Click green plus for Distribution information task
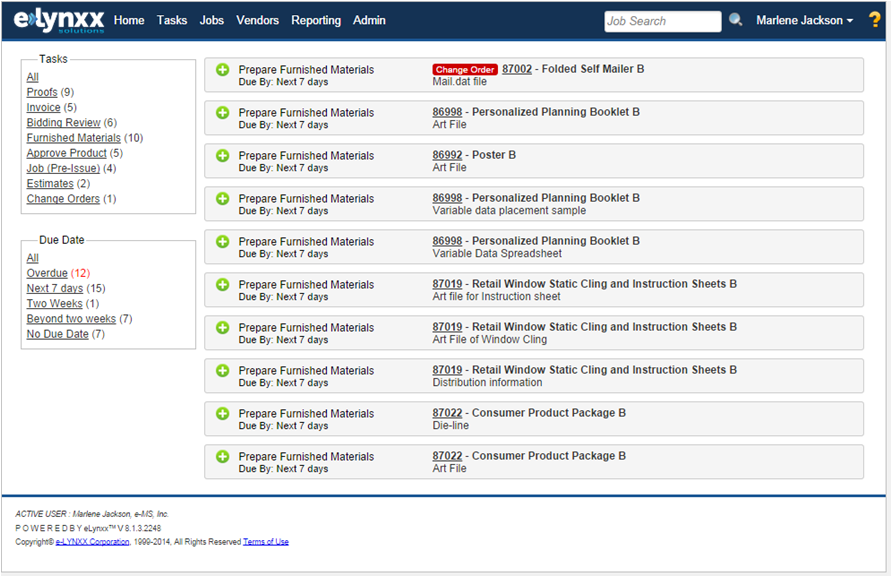 [x=223, y=371]
